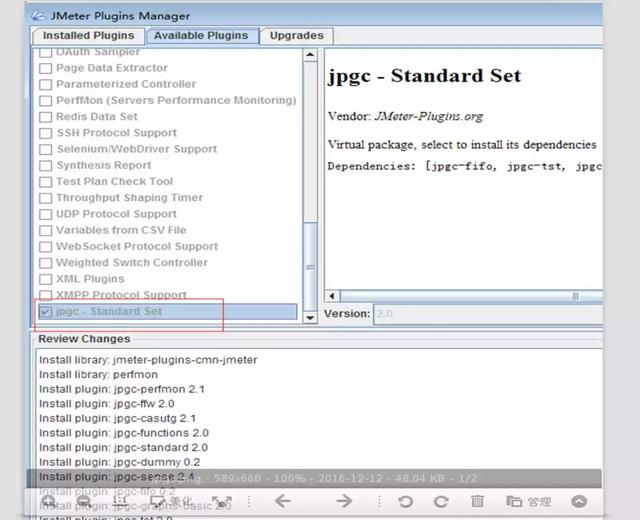
Task: Show image at 1:1 actual size
Action: point(120,501)
